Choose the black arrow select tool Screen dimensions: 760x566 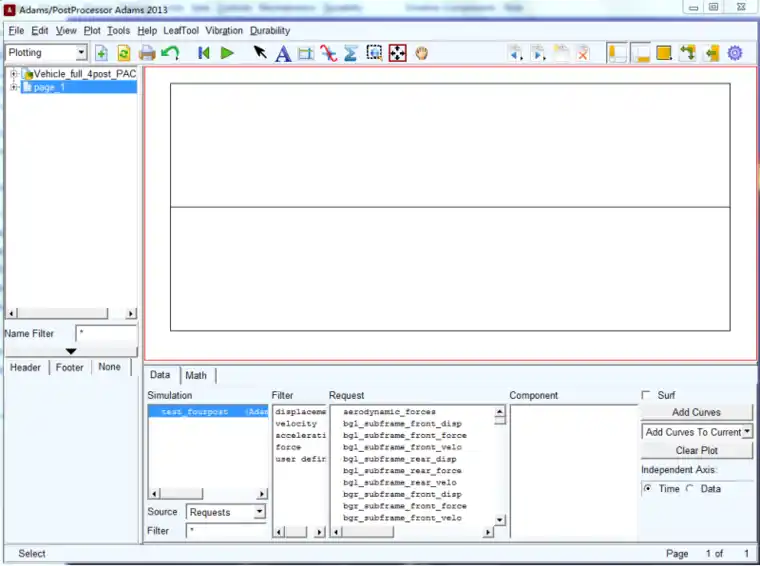[x=260, y=52]
